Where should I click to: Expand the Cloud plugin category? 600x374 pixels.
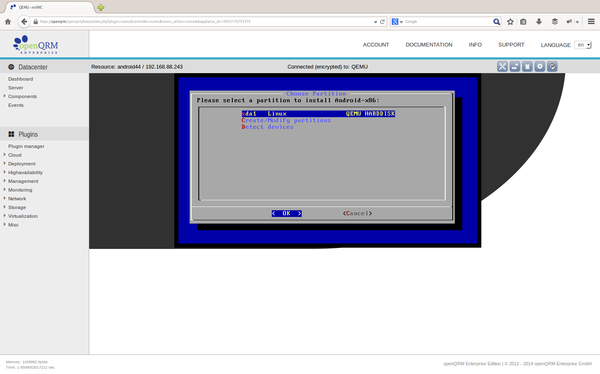pyautogui.click(x=15, y=155)
